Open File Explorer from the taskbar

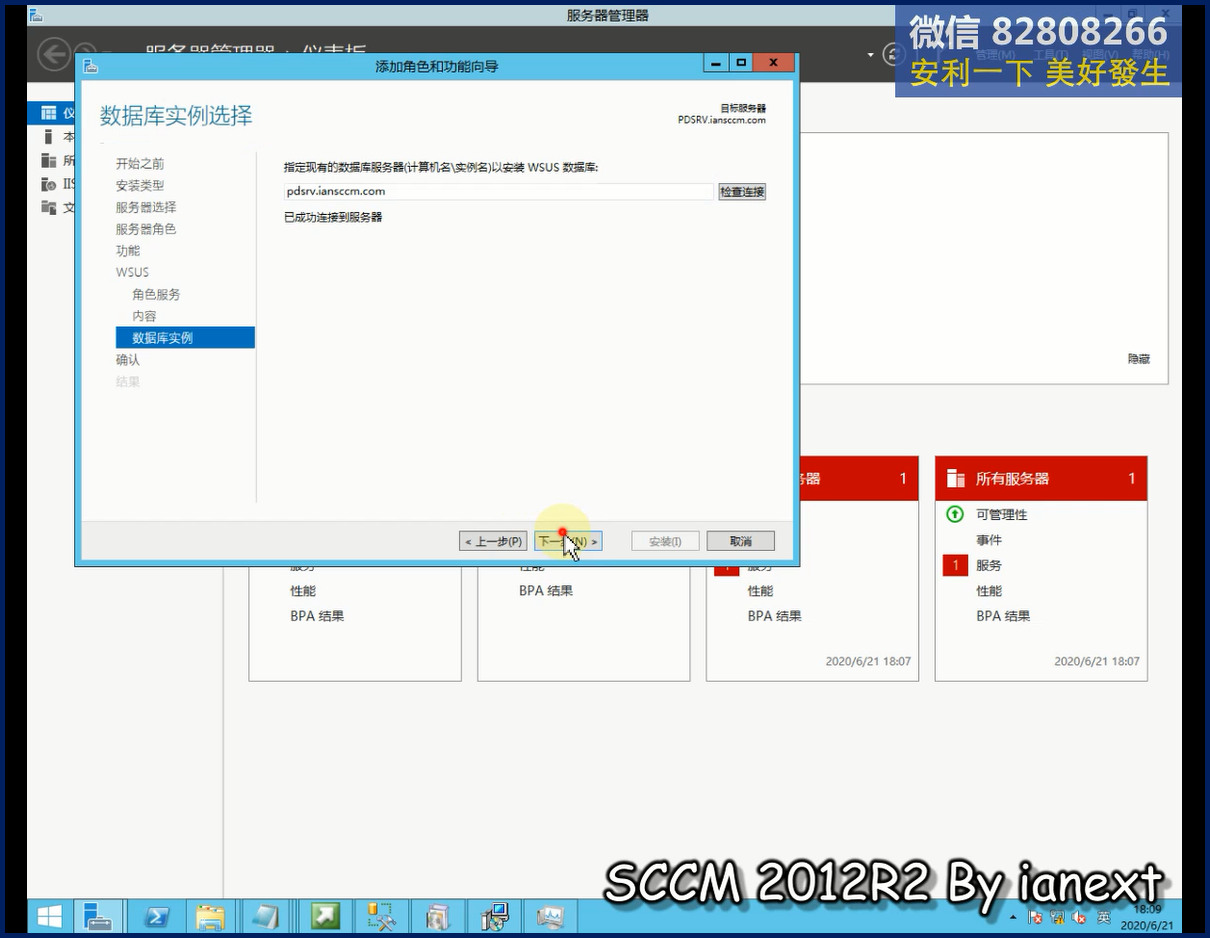pyautogui.click(x=211, y=916)
